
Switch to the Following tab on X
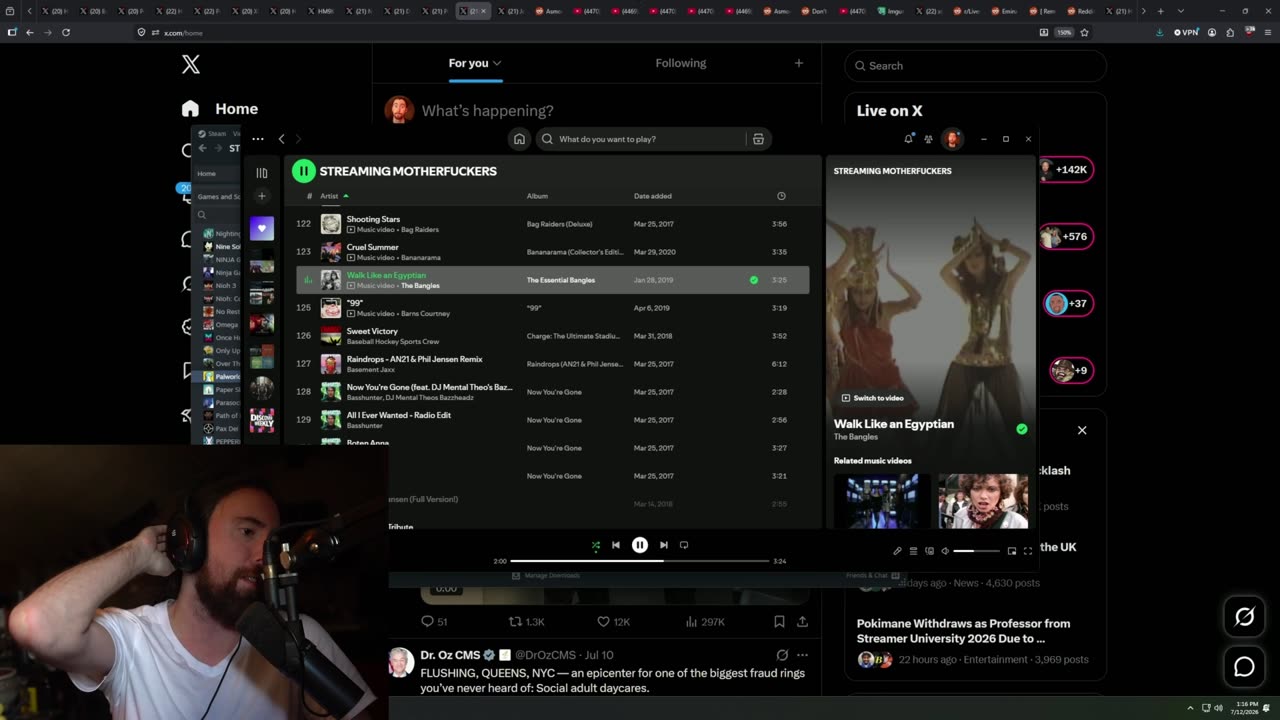[x=681, y=63]
